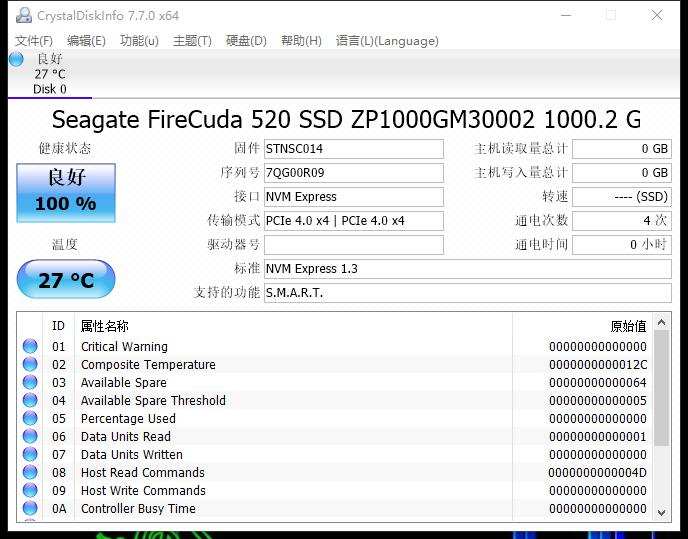Image resolution: width=688 pixels, height=539 pixels.
Task: Click the status orb for Composite Temperature
Action: [x=30, y=364]
